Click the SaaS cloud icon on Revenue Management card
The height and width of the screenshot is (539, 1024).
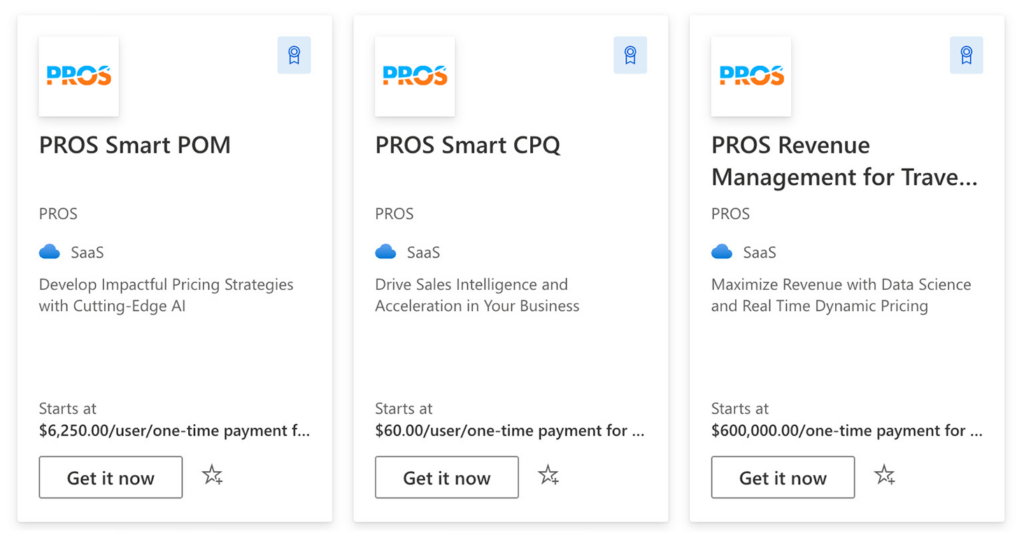coord(722,252)
